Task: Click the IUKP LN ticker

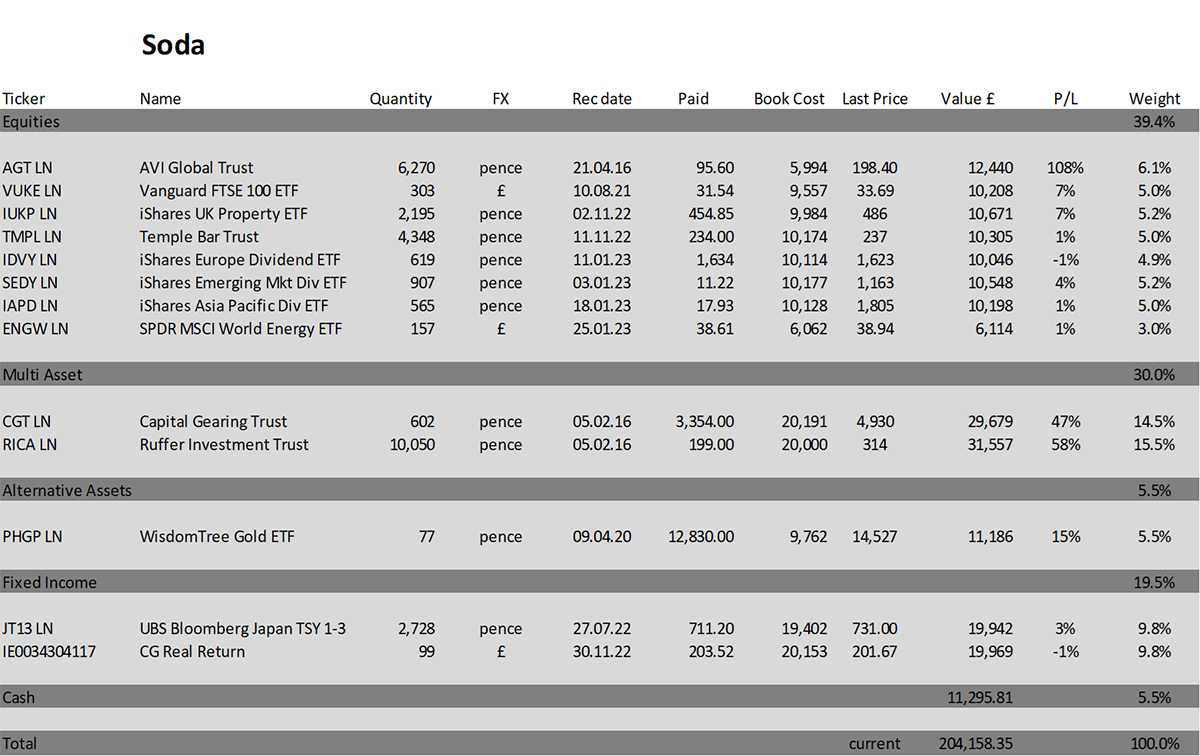Action: (x=30, y=214)
